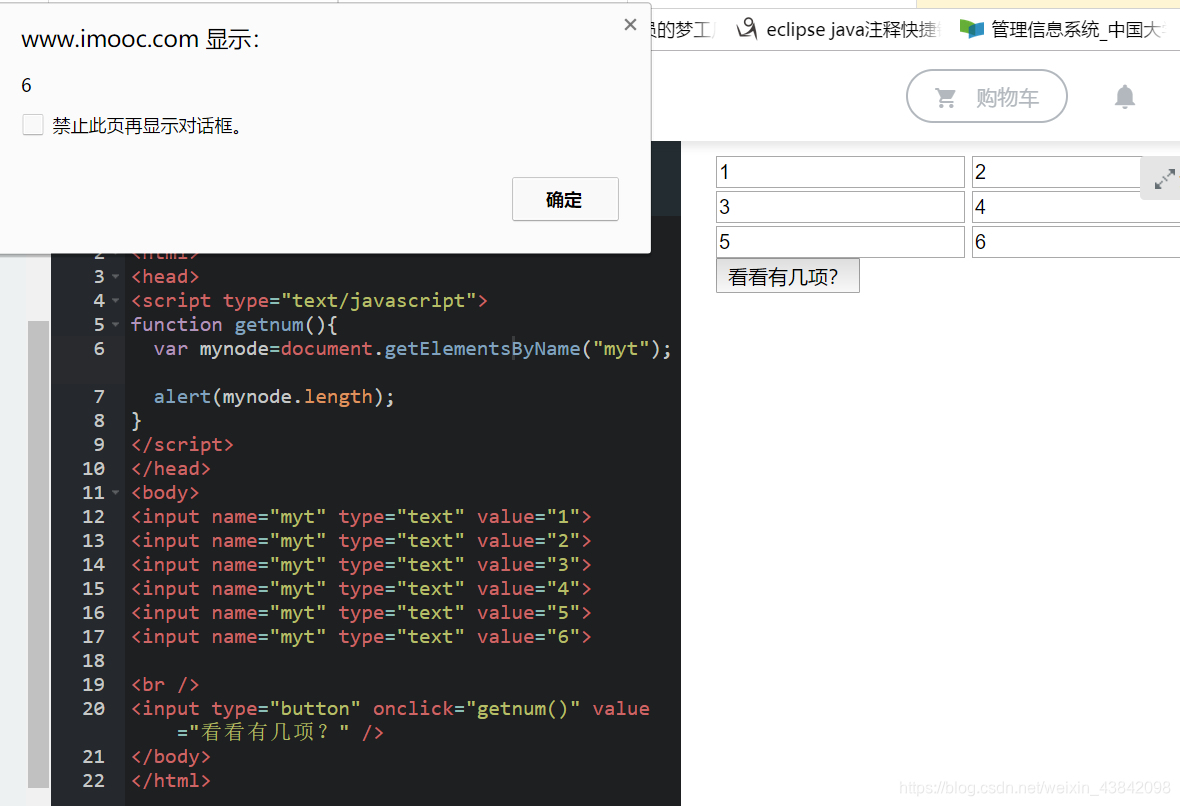Screen dimensions: 1180x806
Task: Click onclick="getnum()" in line 20
Action: [x=476, y=709]
